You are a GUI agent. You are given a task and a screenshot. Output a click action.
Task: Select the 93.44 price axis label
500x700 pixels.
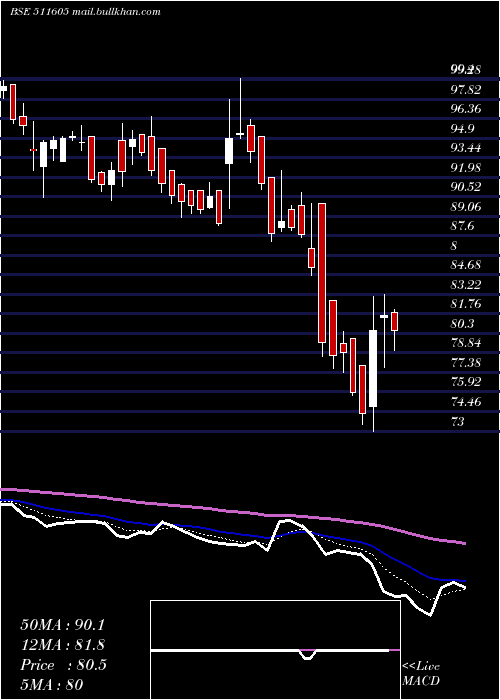coord(466,148)
